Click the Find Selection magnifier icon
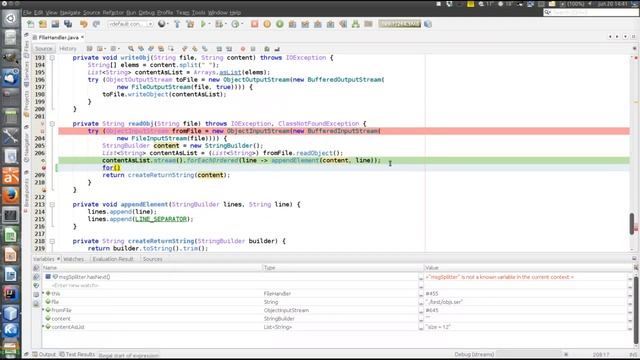This screenshot has height=360, width=640. tap(131, 49)
